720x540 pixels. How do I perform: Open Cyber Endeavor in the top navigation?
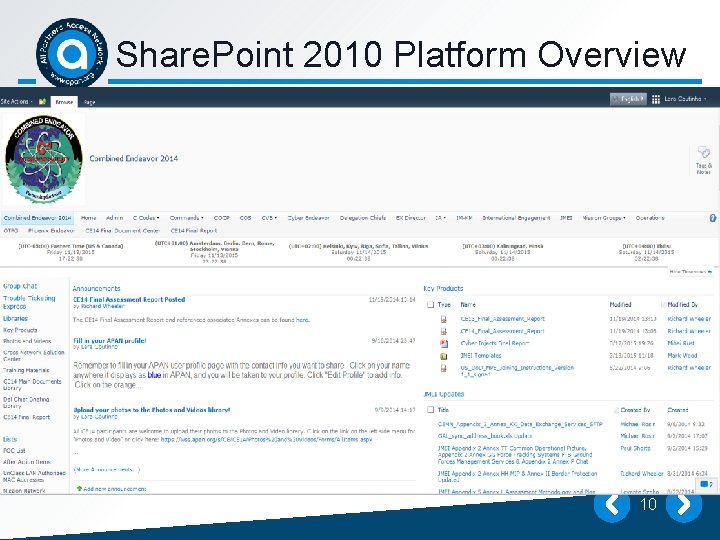[309, 218]
